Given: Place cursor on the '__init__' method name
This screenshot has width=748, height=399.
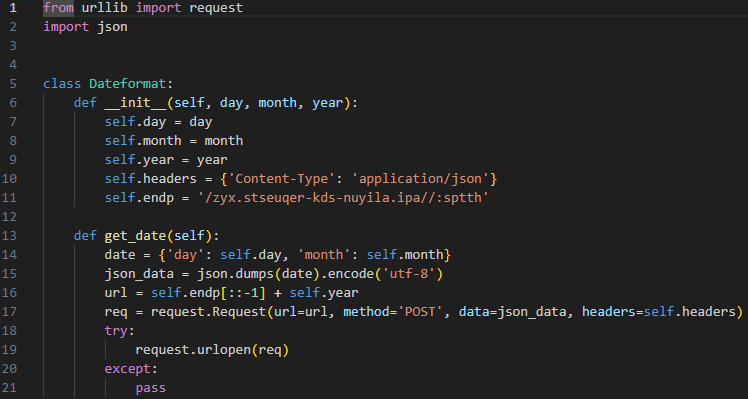Looking at the screenshot, I should coord(135,103).
